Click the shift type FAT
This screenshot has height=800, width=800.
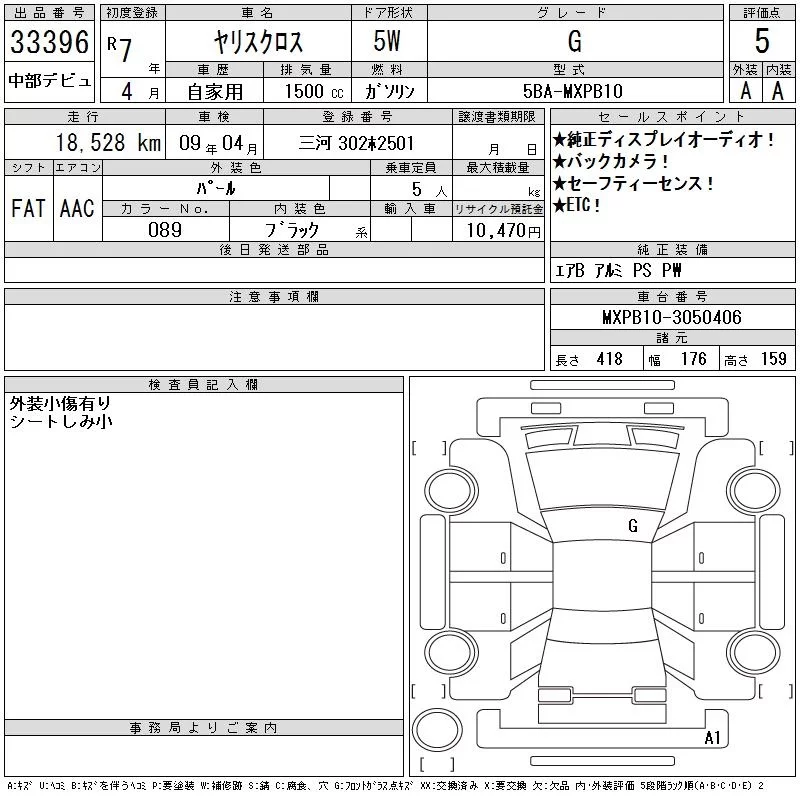[x=28, y=208]
